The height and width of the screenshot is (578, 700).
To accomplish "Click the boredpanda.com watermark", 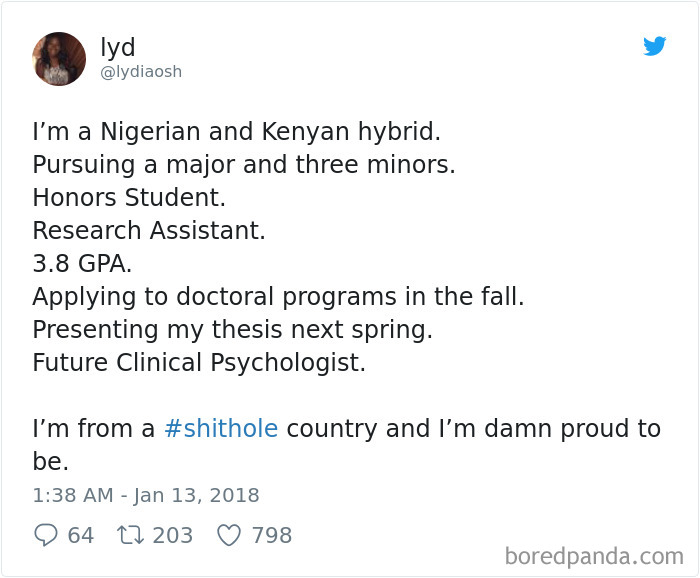I will pos(594,555).
